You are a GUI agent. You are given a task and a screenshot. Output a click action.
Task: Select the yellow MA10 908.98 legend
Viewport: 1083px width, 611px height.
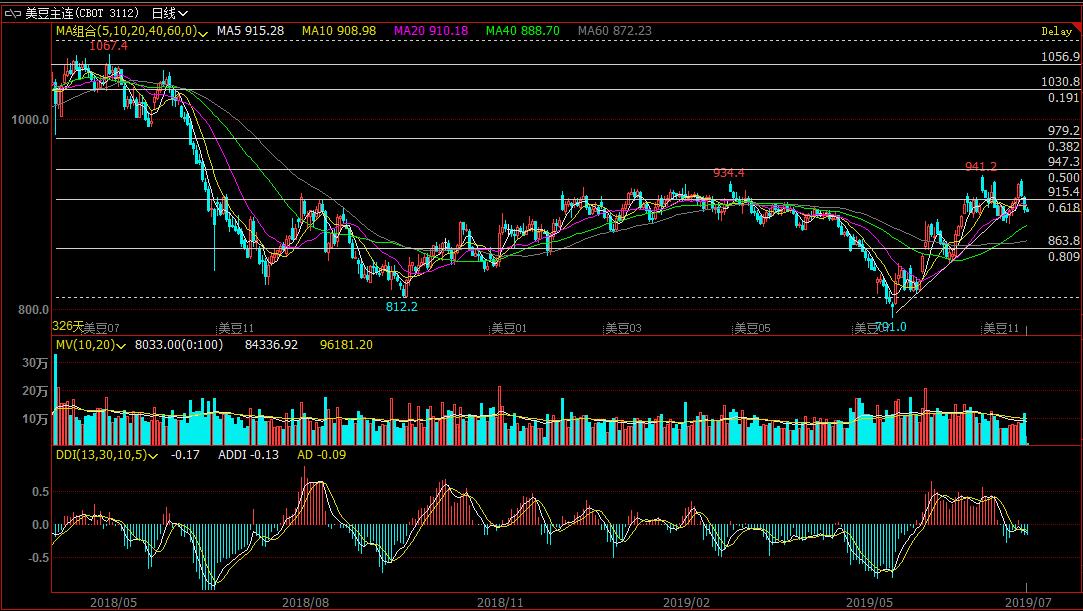(343, 31)
